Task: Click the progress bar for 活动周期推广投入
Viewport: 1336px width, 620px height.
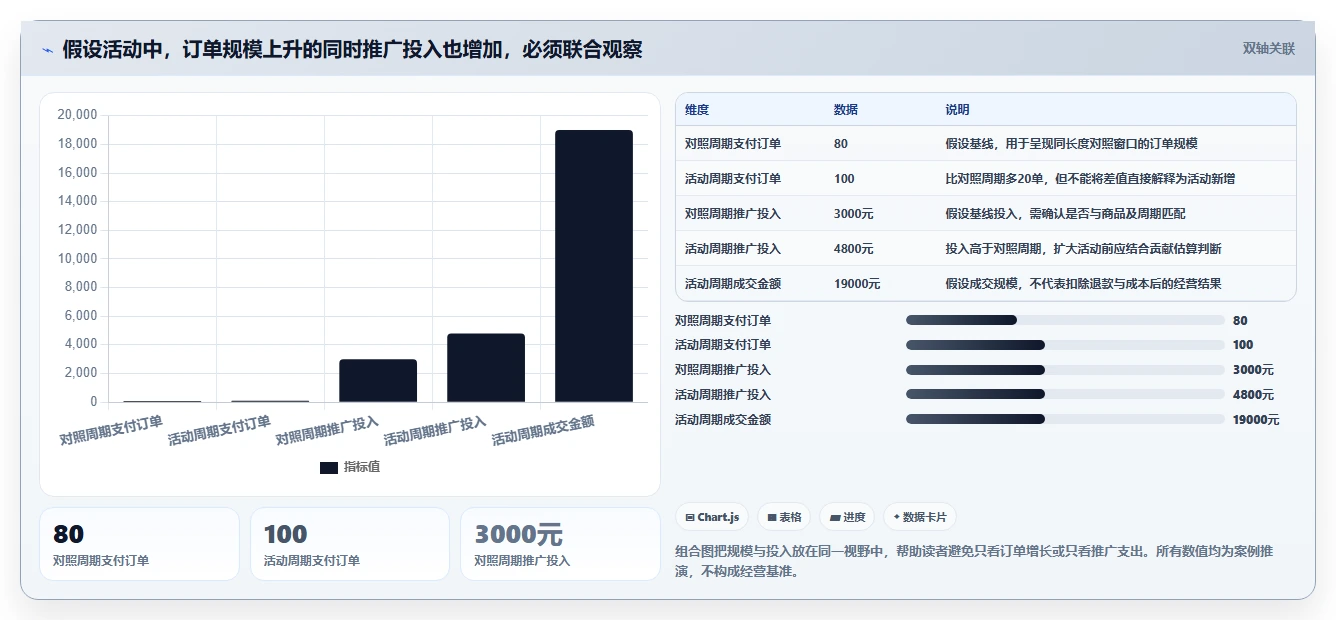Action: point(1065,395)
